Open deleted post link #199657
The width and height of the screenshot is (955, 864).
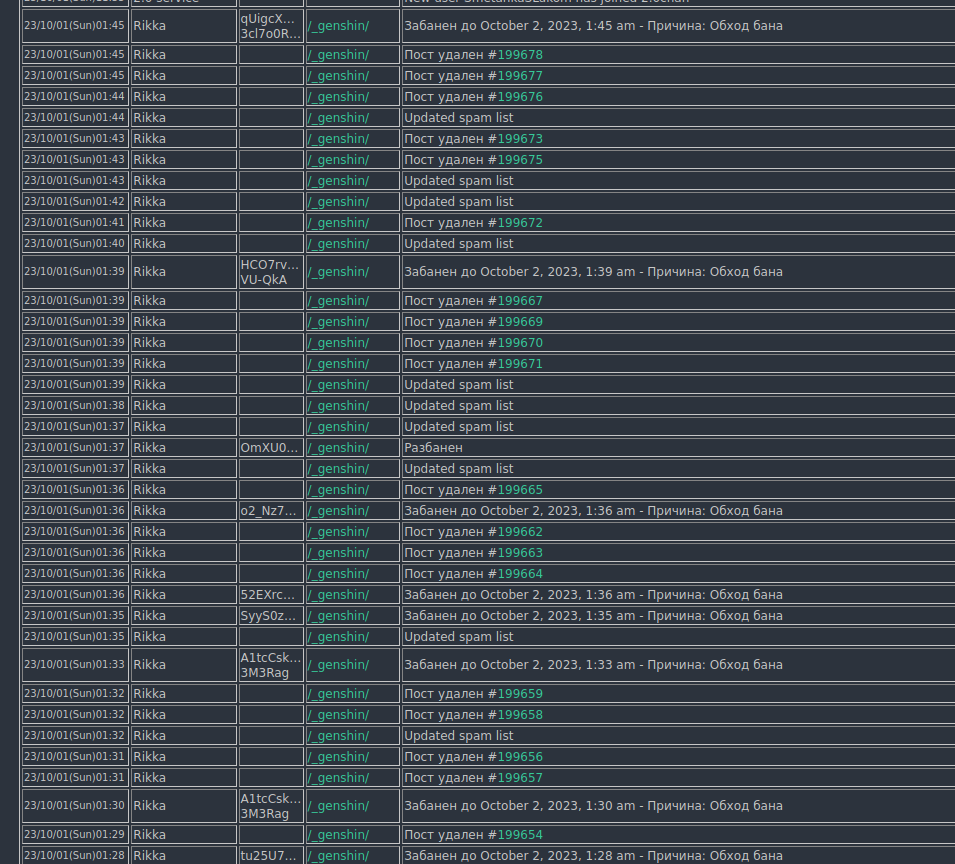520,778
